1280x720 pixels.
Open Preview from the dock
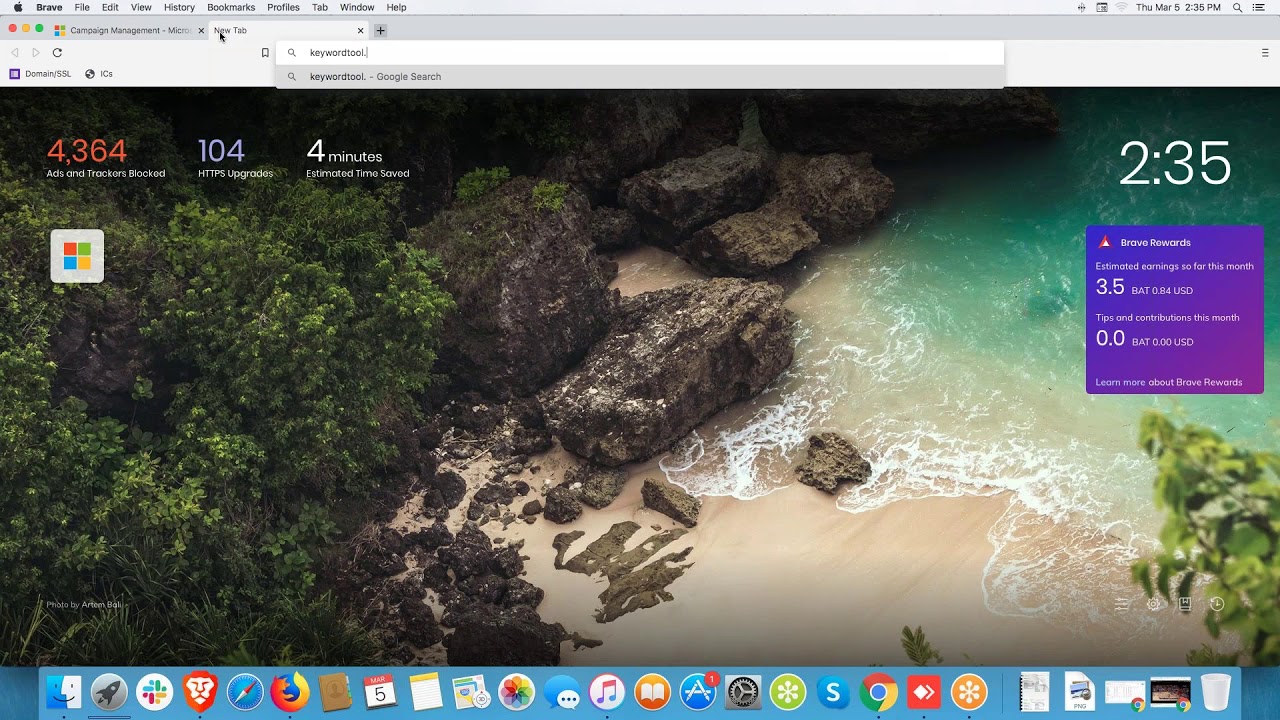tap(471, 692)
